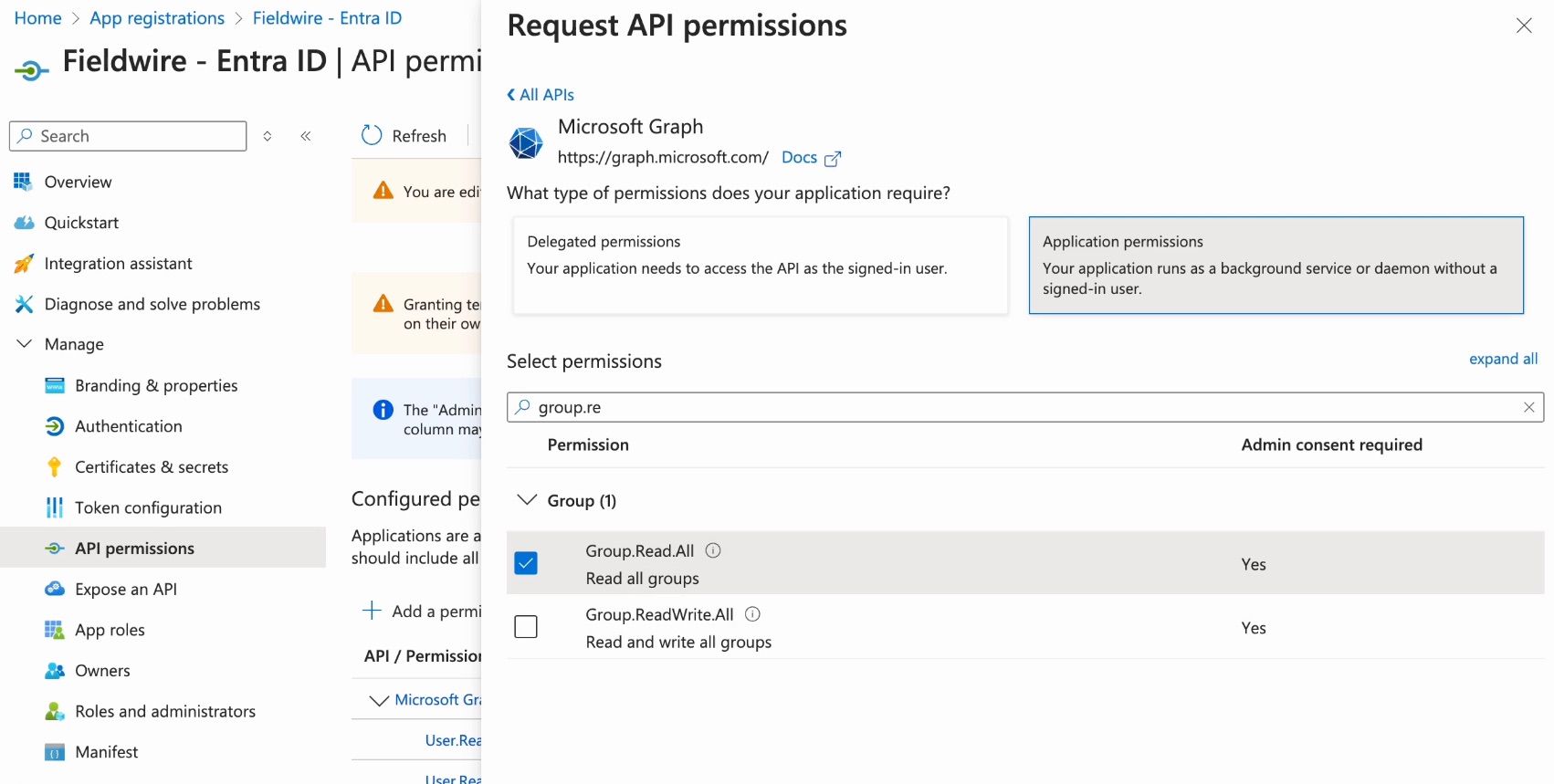
Task: Click info icon next to Group.Read.All
Action: [x=714, y=550]
